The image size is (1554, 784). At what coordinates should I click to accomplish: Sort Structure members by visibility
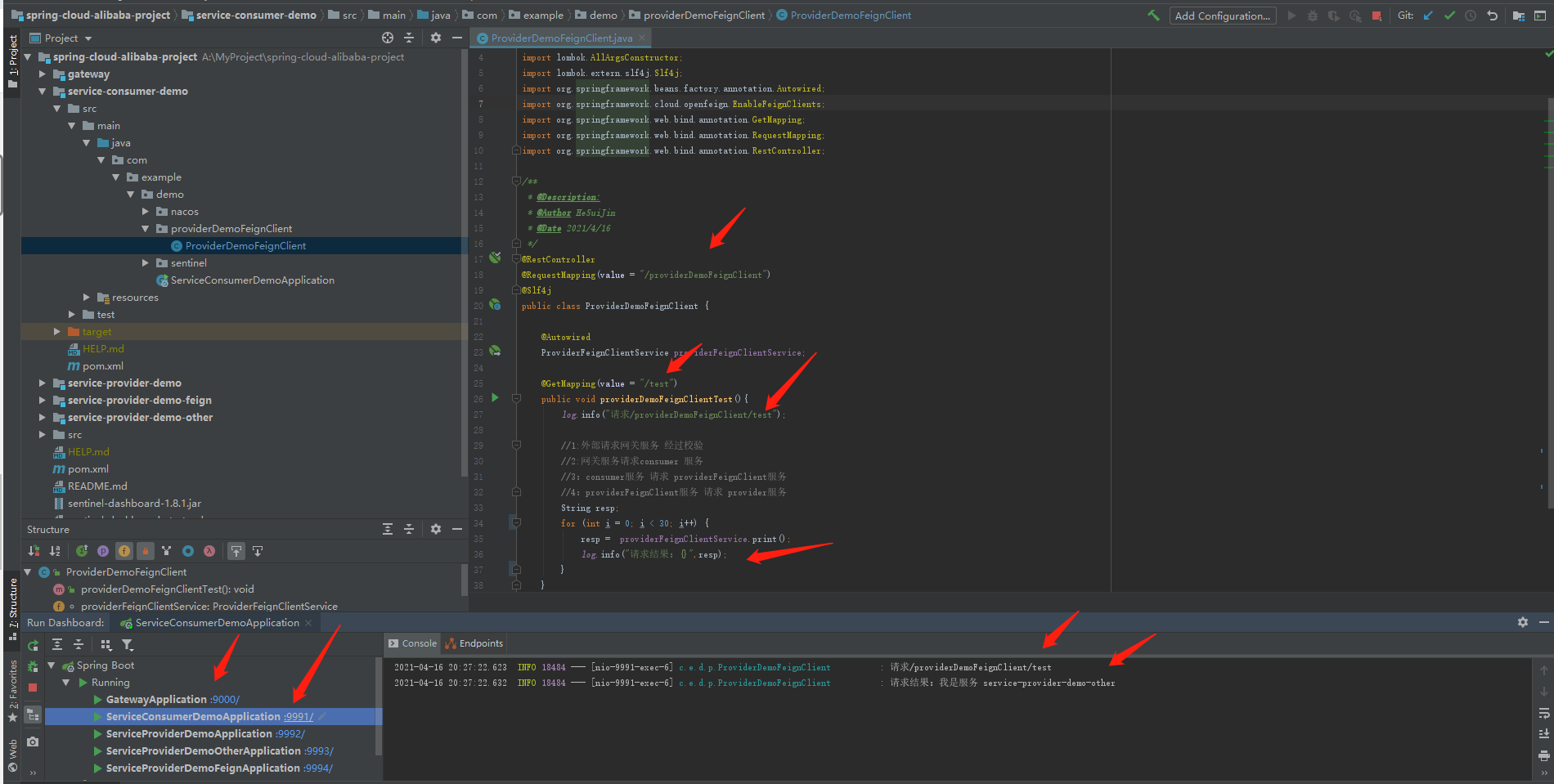34,551
